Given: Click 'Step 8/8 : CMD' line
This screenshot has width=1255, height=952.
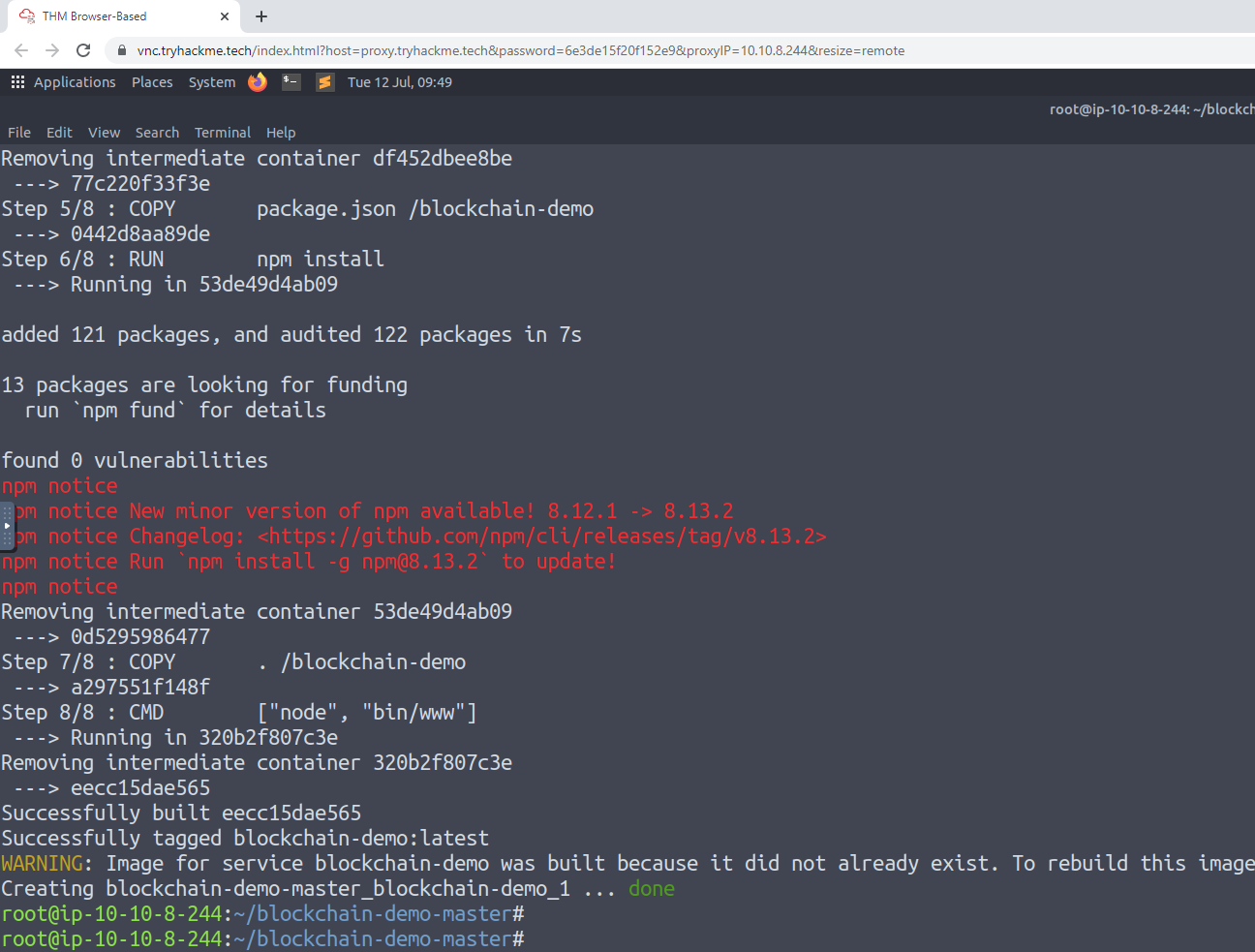Looking at the screenshot, I should [x=239, y=713].
